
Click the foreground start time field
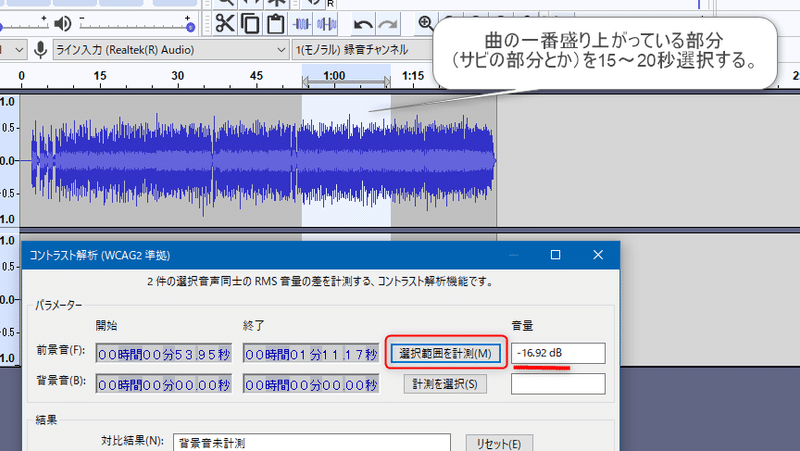click(164, 354)
